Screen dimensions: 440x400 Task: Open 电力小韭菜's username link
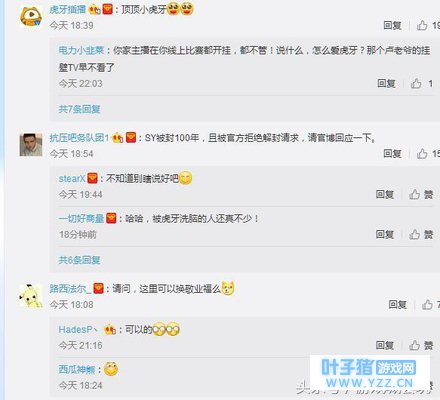[81, 51]
